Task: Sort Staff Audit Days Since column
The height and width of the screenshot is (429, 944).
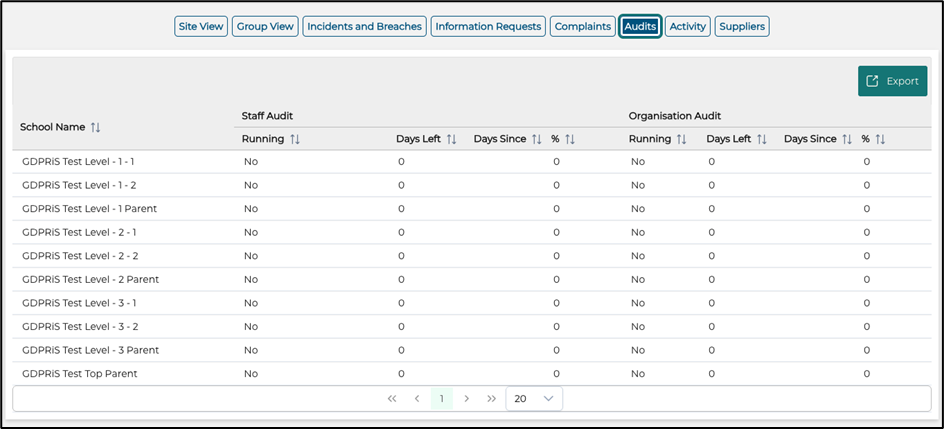Action: click(x=537, y=139)
